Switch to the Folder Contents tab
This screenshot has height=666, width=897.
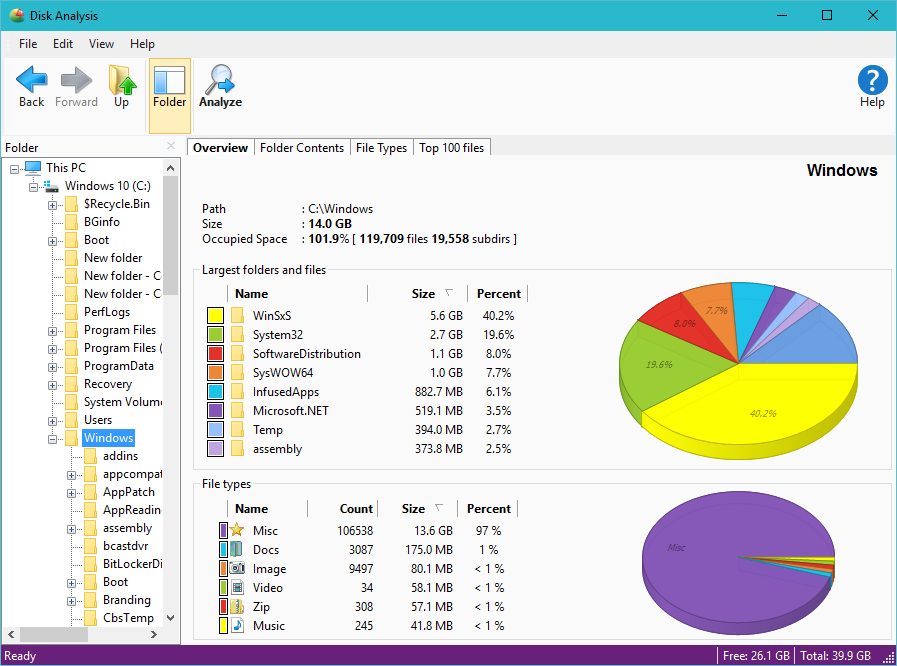(x=301, y=147)
